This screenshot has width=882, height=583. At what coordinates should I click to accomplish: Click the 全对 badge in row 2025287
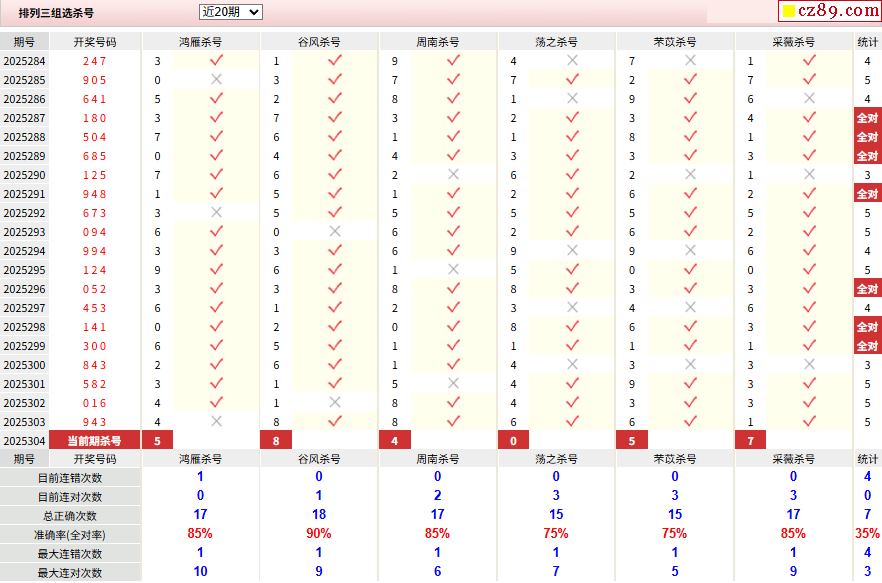click(867, 118)
